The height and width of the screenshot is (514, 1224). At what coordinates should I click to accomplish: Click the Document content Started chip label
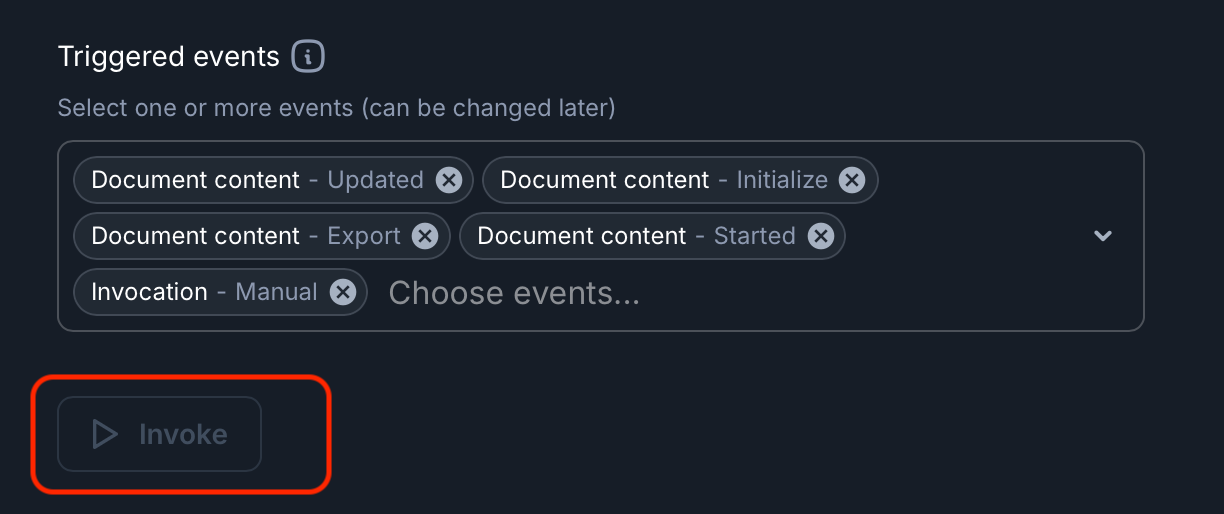pos(636,236)
